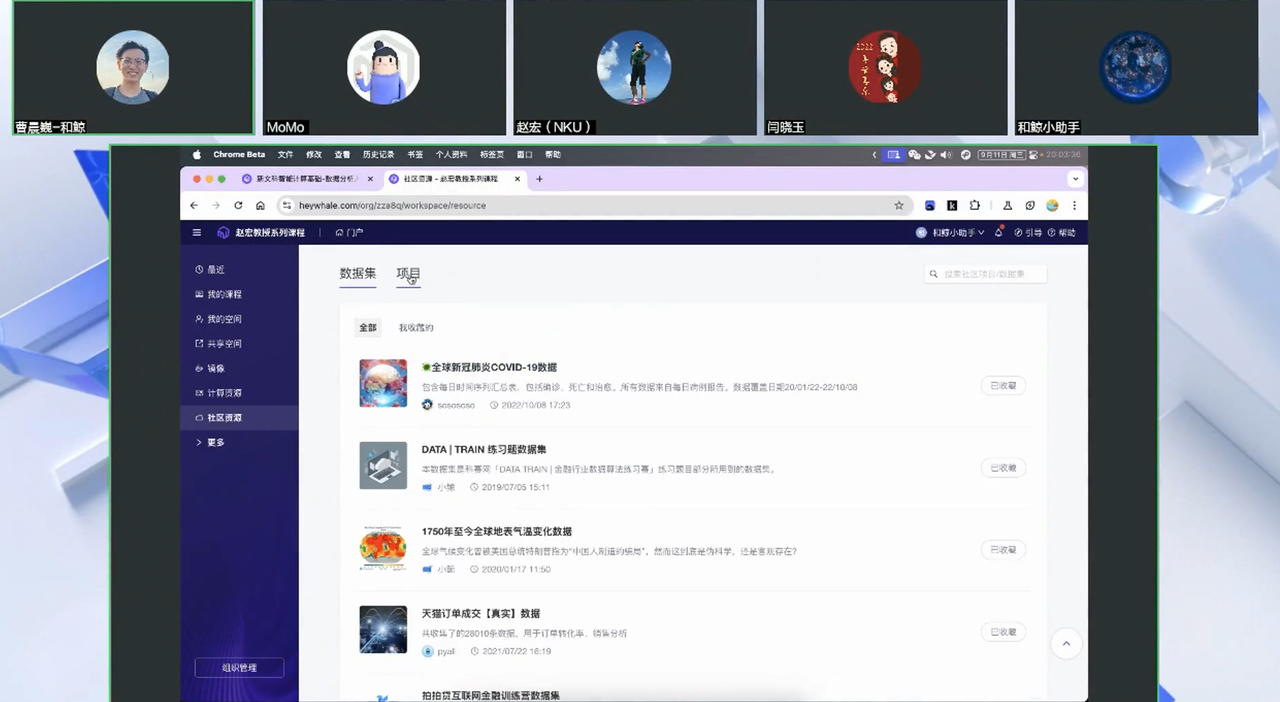Go to 门户 portal link
1280x702 pixels.
[x=350, y=233]
